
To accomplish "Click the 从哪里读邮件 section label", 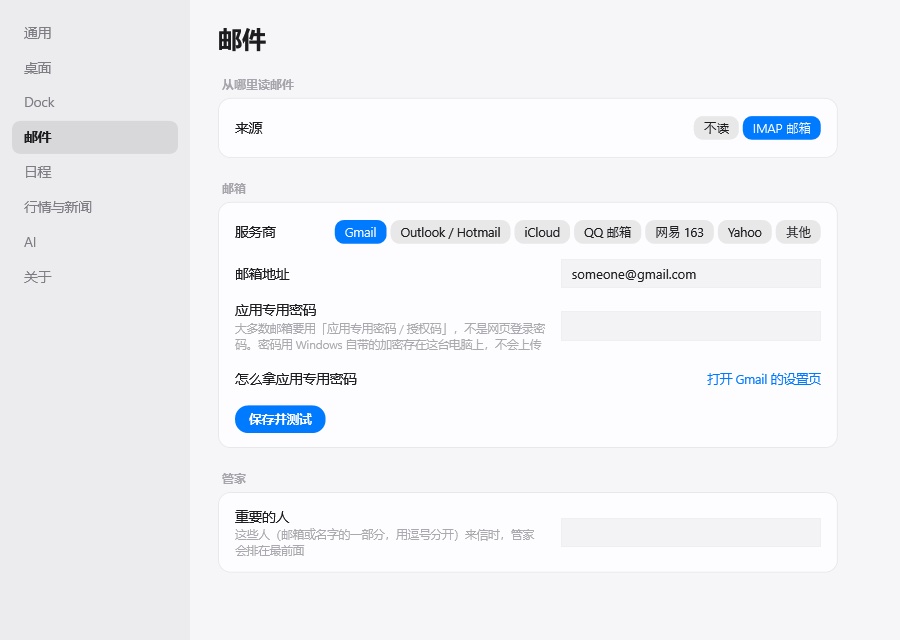I will point(258,85).
